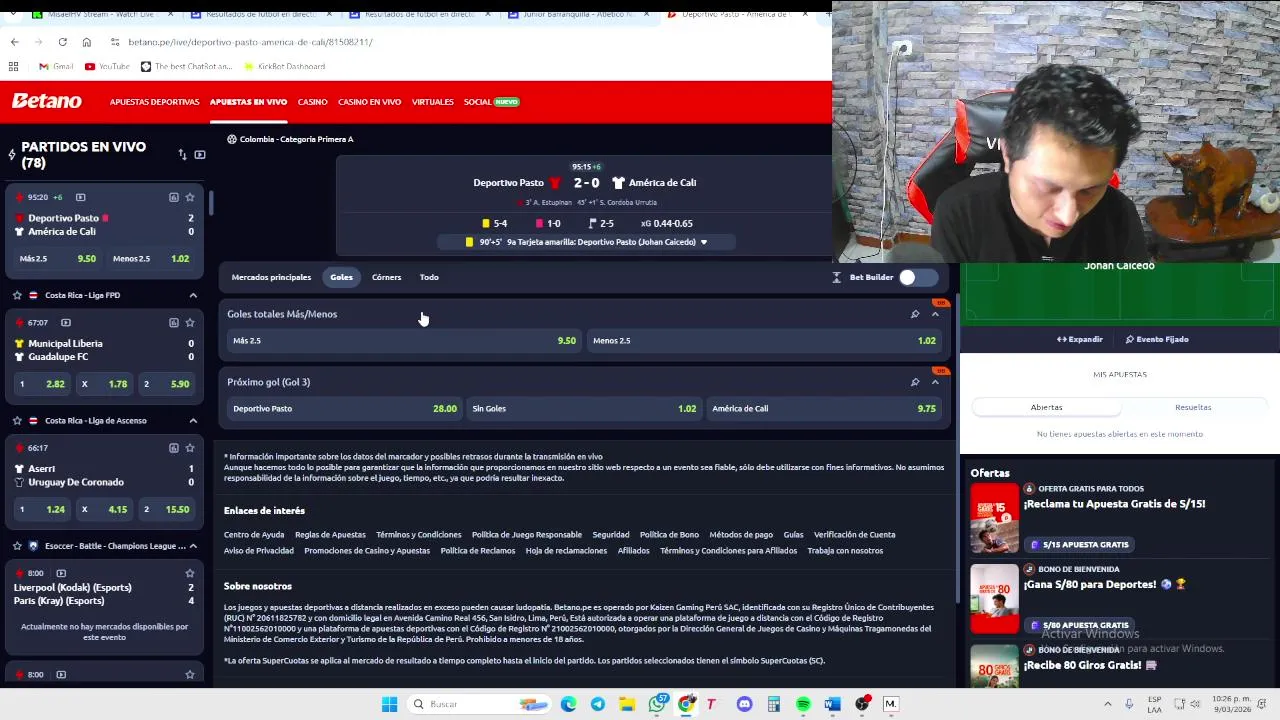Click the video stream icon in Partidos en Vivo header
The height and width of the screenshot is (720, 1280).
[200, 154]
